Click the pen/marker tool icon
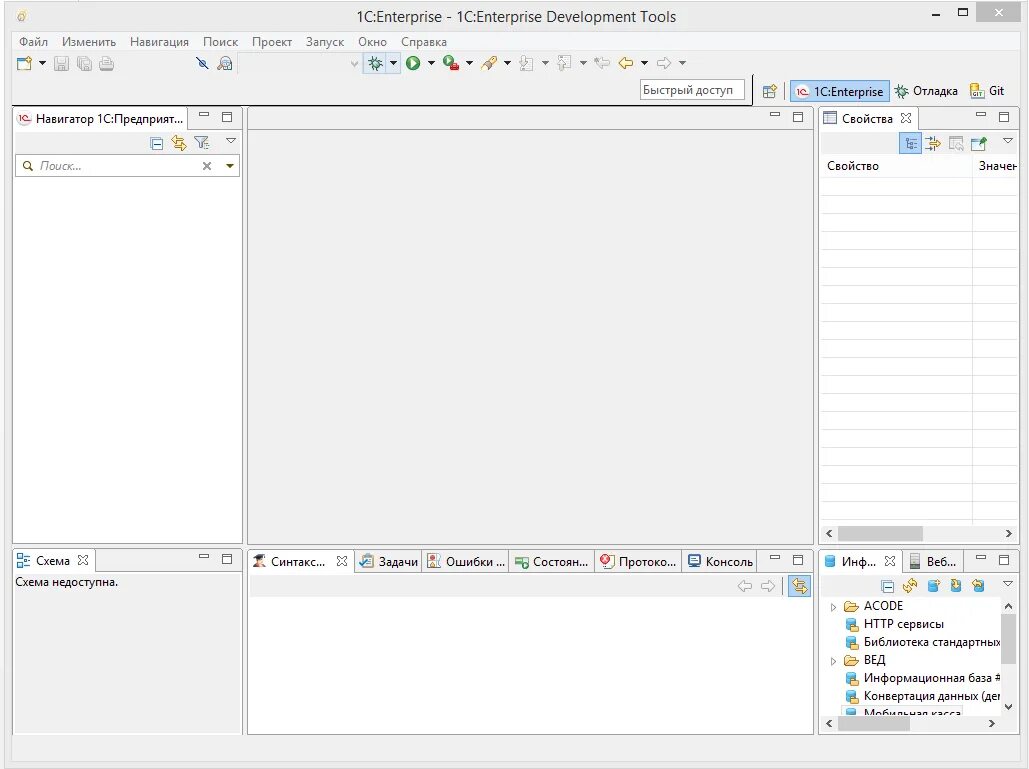The height and width of the screenshot is (769, 1029). [489, 64]
